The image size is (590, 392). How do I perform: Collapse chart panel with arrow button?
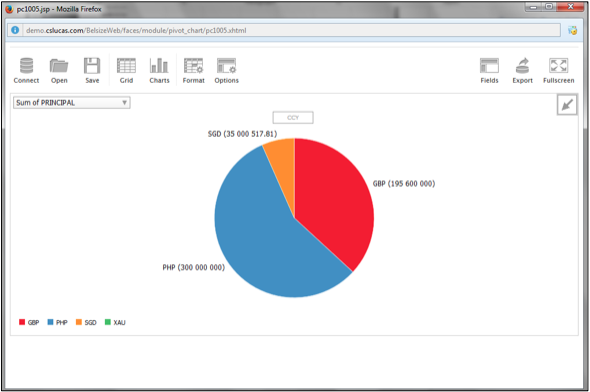567,105
